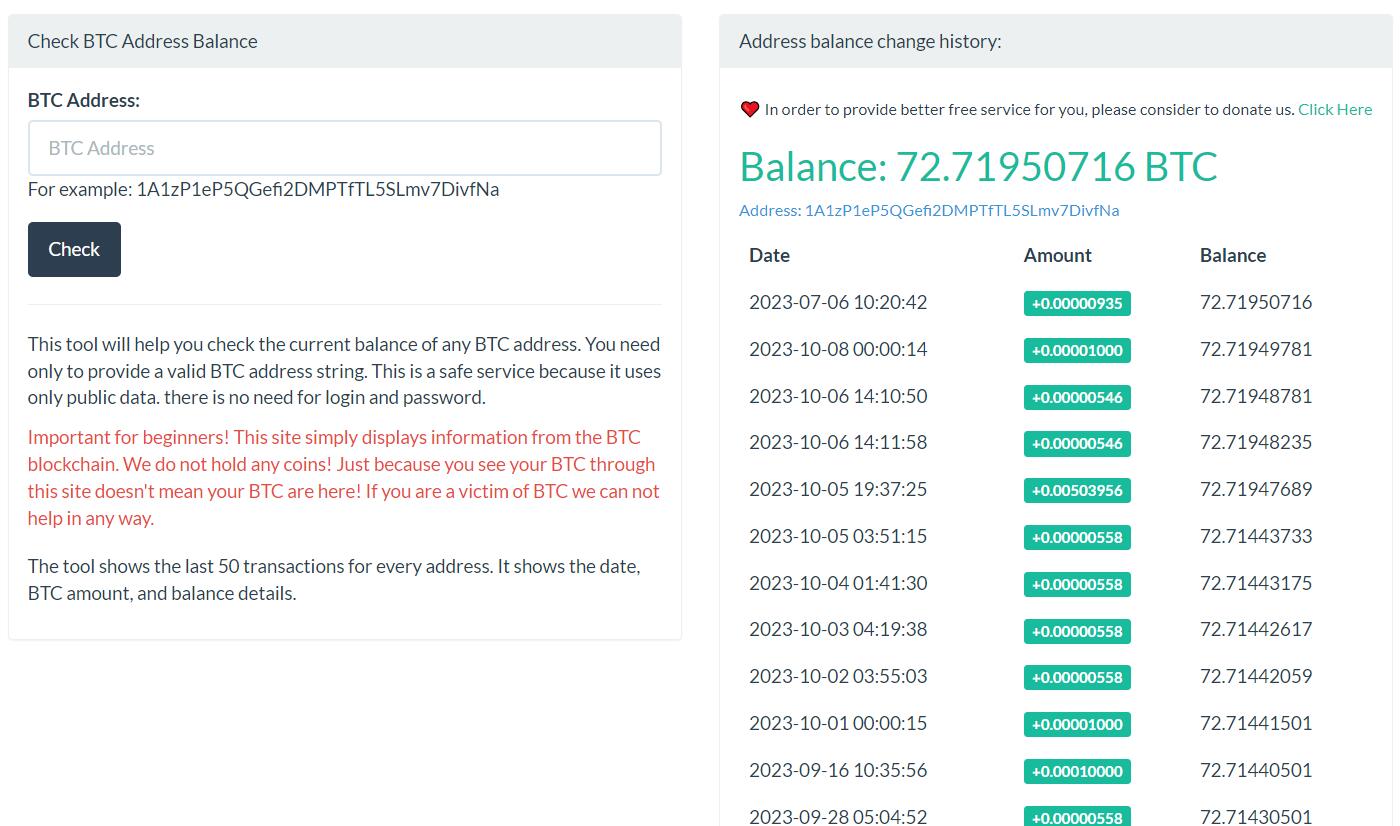
Task: Click the BTC Address: field label
Action: pos(84,100)
